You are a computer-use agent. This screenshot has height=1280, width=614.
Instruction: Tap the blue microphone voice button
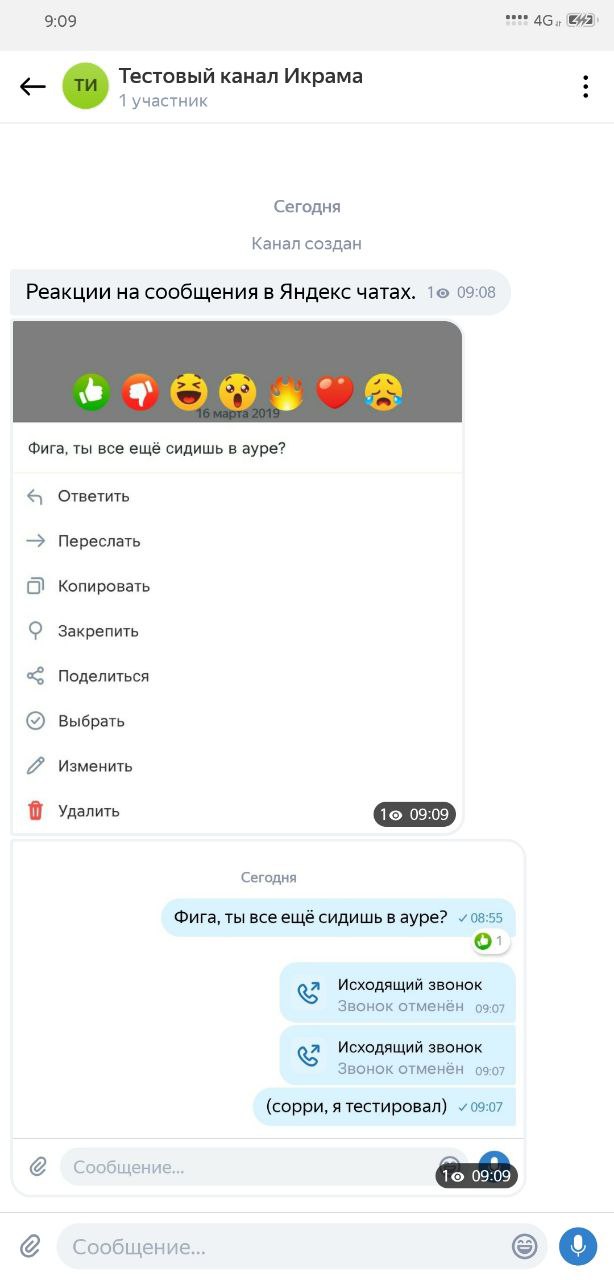coord(578,1246)
